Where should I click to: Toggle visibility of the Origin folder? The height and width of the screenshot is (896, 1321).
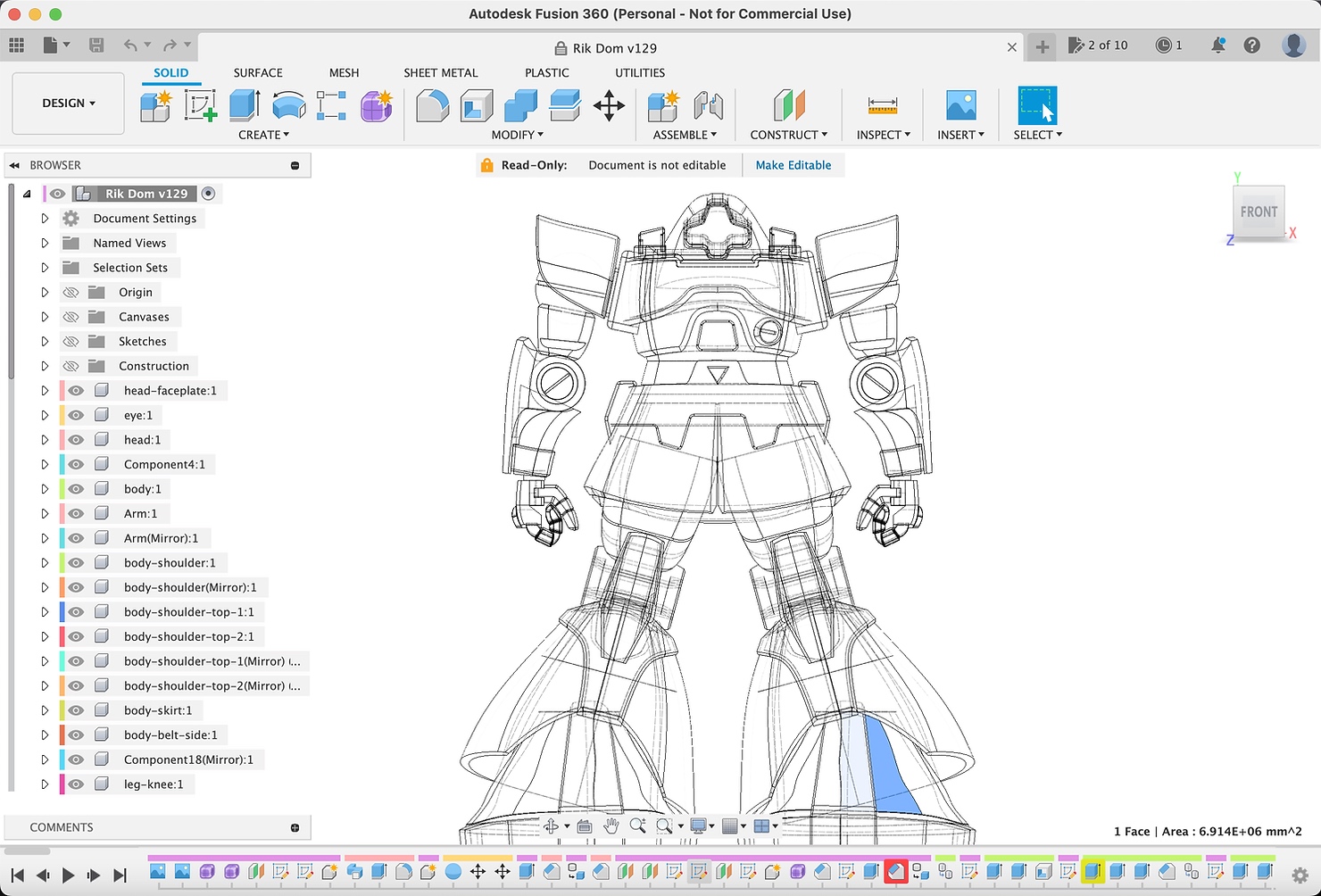pyautogui.click(x=71, y=292)
